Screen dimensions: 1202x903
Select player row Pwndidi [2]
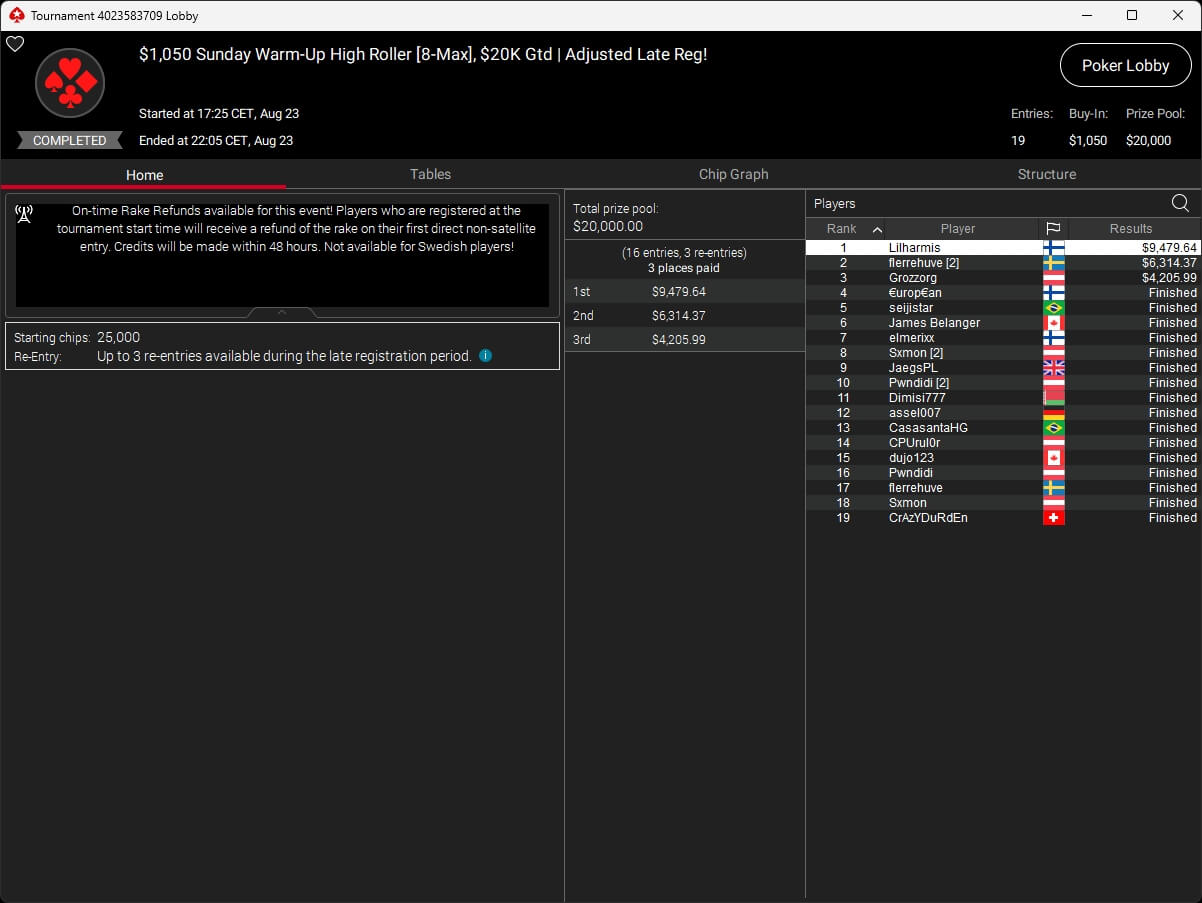coord(1002,383)
